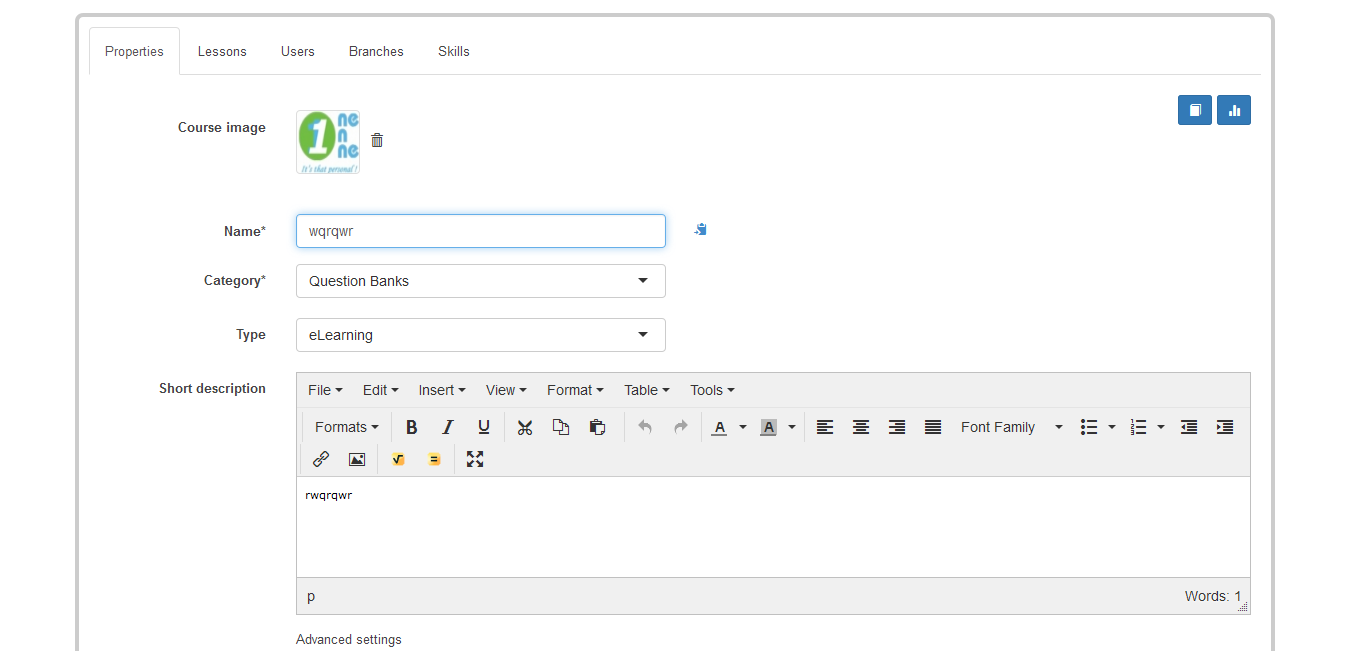Click the scissors Cut icon
This screenshot has width=1349, height=651.
(525, 427)
